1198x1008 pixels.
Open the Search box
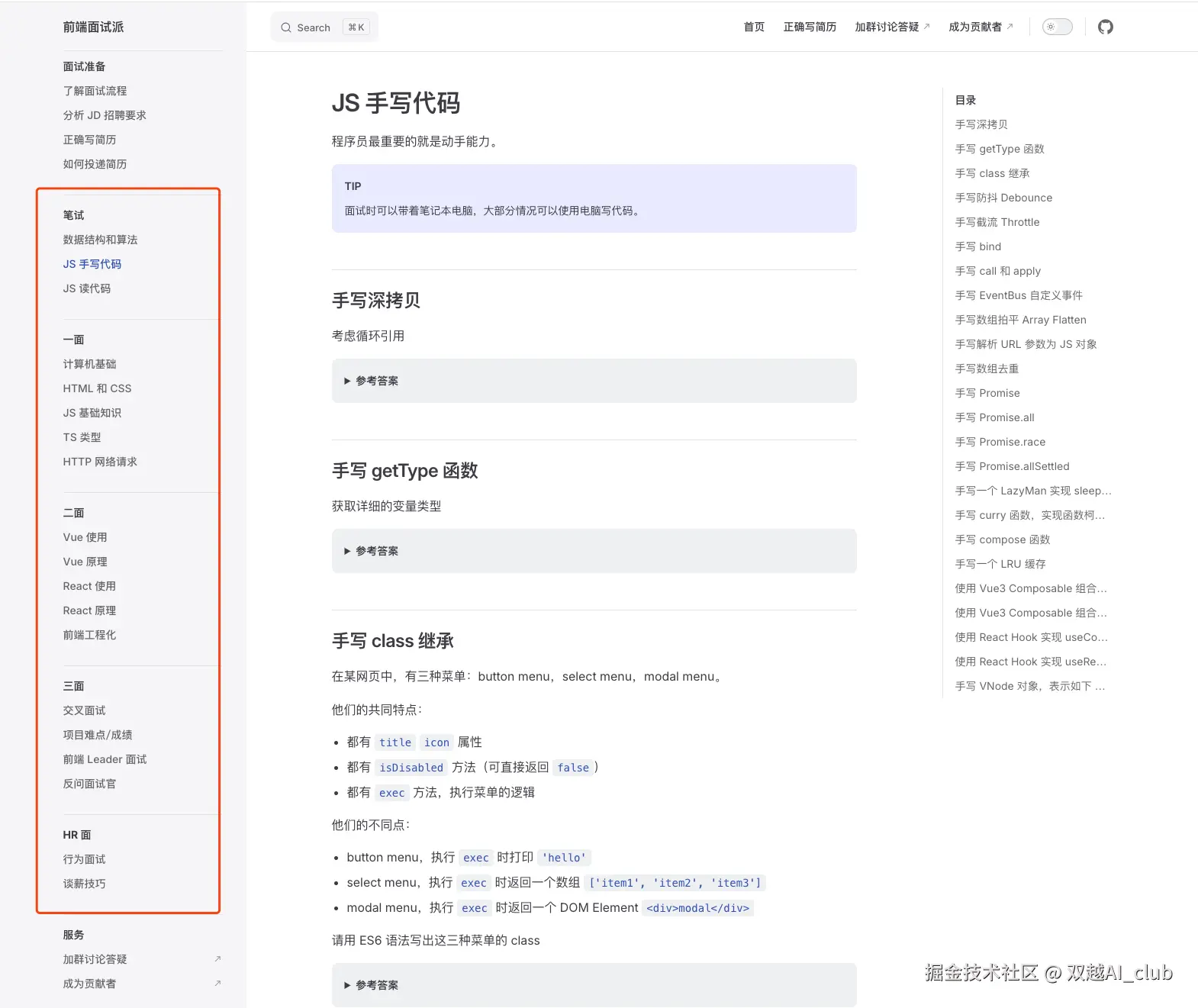[324, 27]
